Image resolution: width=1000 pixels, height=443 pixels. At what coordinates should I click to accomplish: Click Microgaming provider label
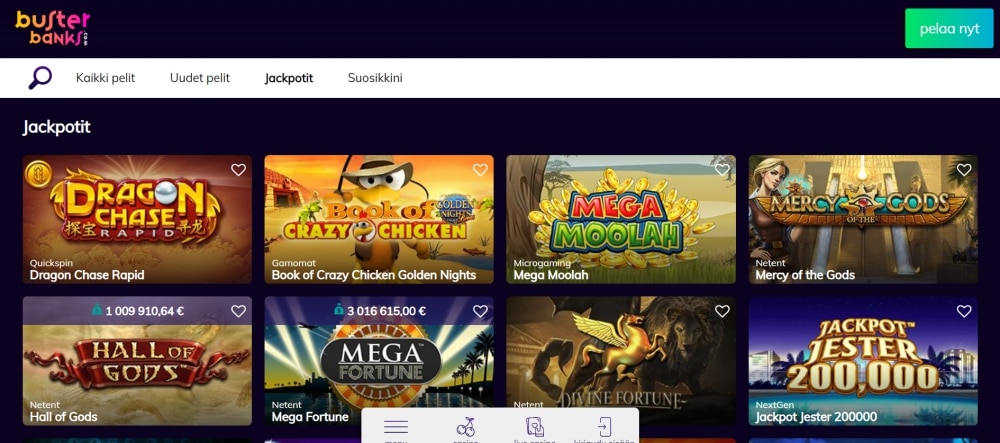(x=541, y=263)
